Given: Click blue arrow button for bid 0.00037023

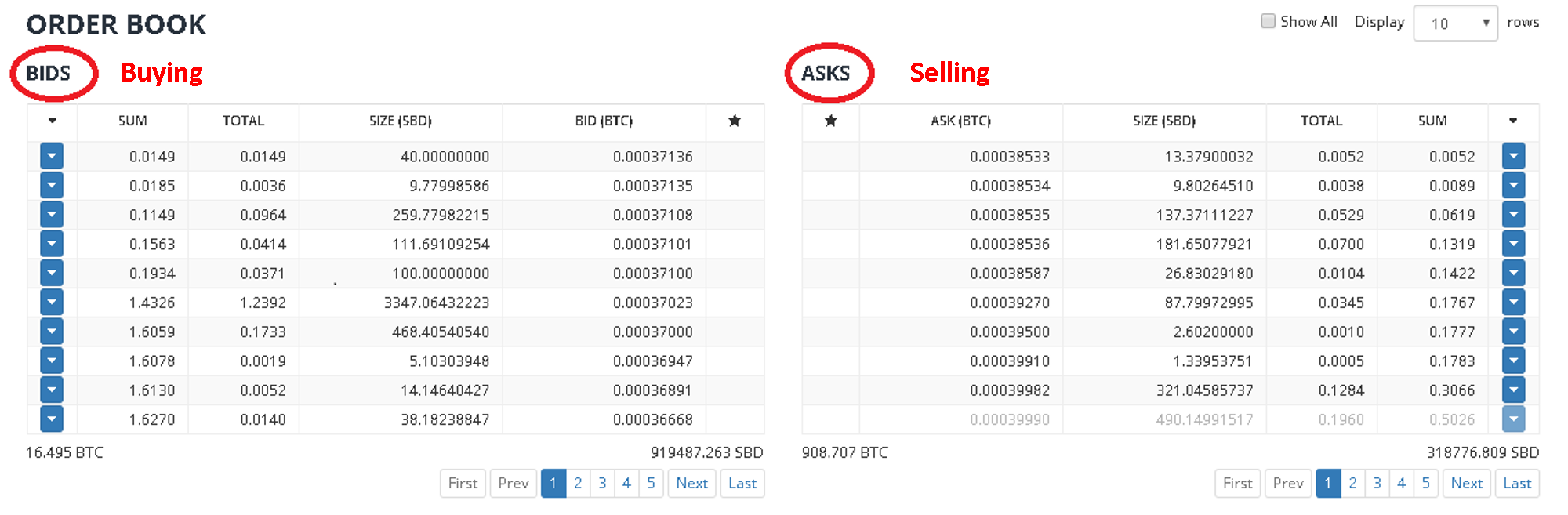Looking at the screenshot, I should 52,303.
